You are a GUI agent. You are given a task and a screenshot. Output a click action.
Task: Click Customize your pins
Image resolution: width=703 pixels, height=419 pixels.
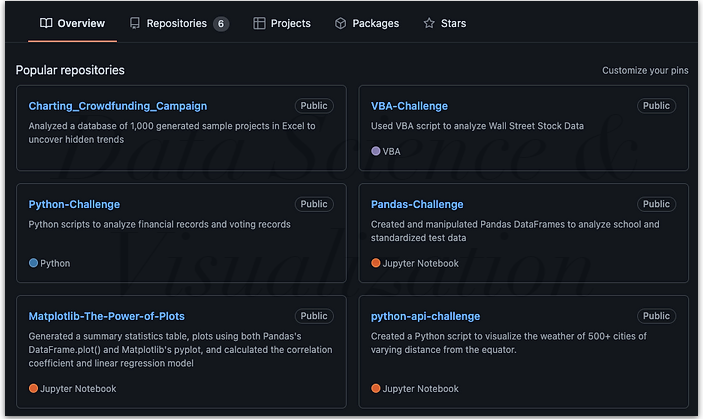pos(645,70)
